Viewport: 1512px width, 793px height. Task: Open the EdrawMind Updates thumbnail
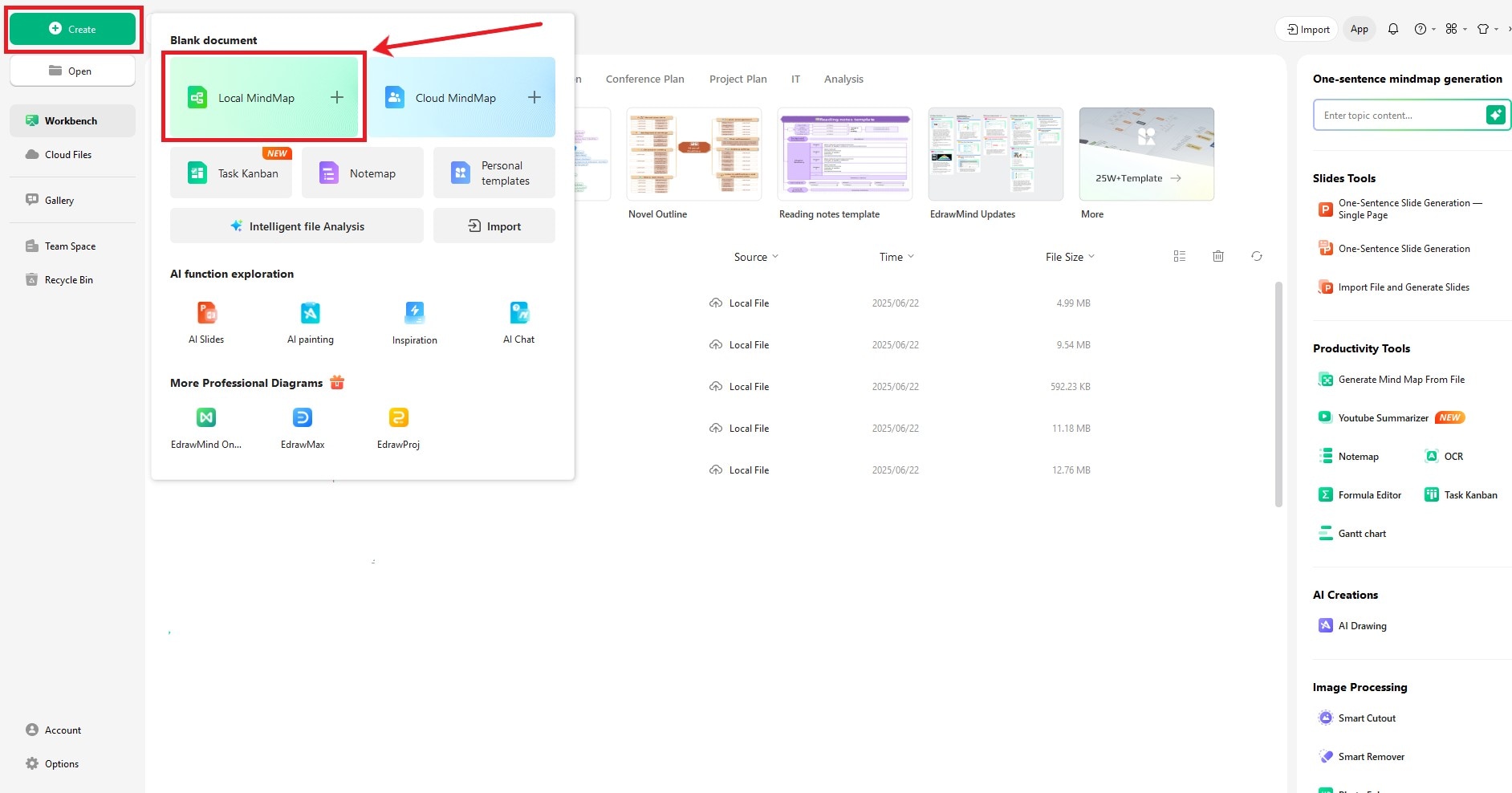click(996, 154)
